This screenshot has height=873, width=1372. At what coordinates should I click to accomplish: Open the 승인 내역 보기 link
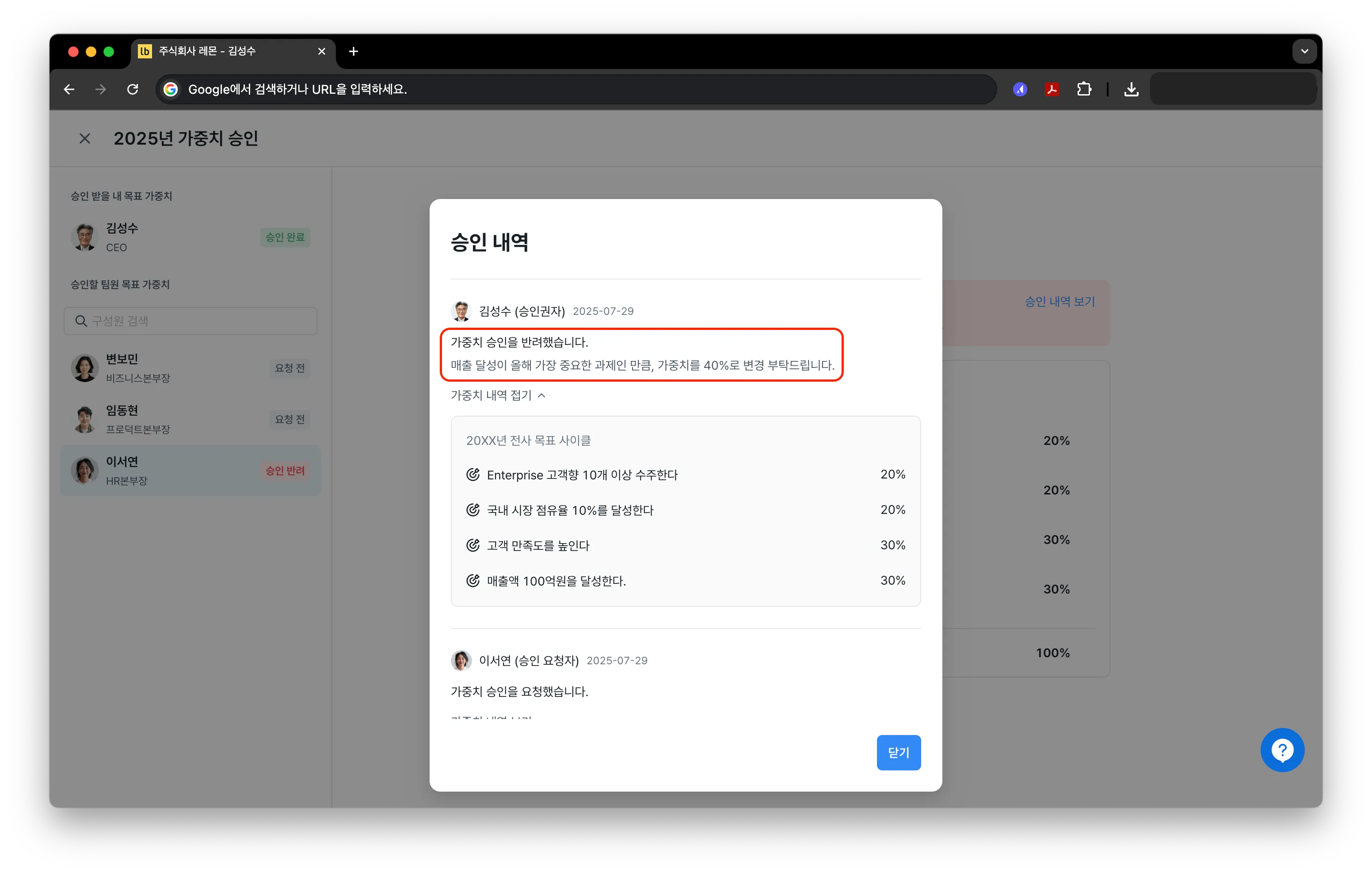pyautogui.click(x=1060, y=302)
